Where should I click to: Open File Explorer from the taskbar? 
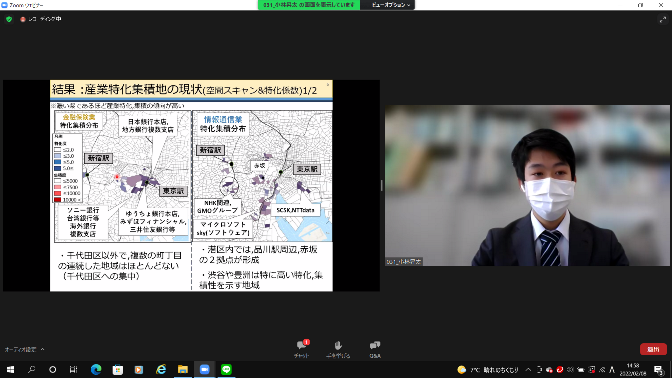[x=183, y=369]
